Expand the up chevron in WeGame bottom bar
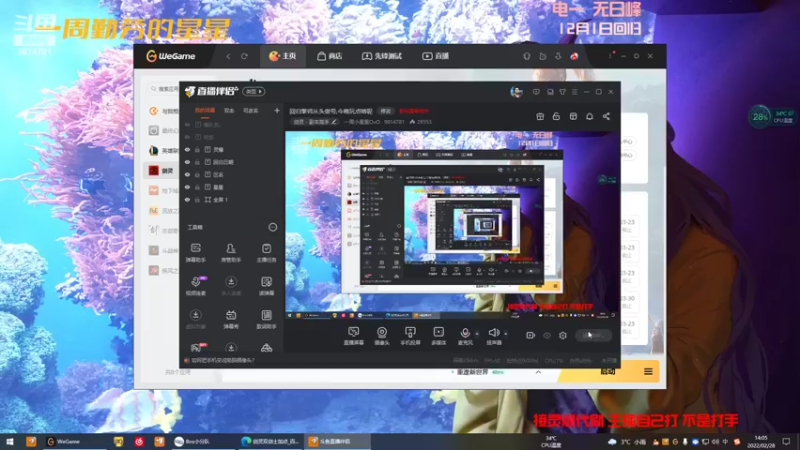The width and height of the screenshot is (800, 450). click(538, 372)
